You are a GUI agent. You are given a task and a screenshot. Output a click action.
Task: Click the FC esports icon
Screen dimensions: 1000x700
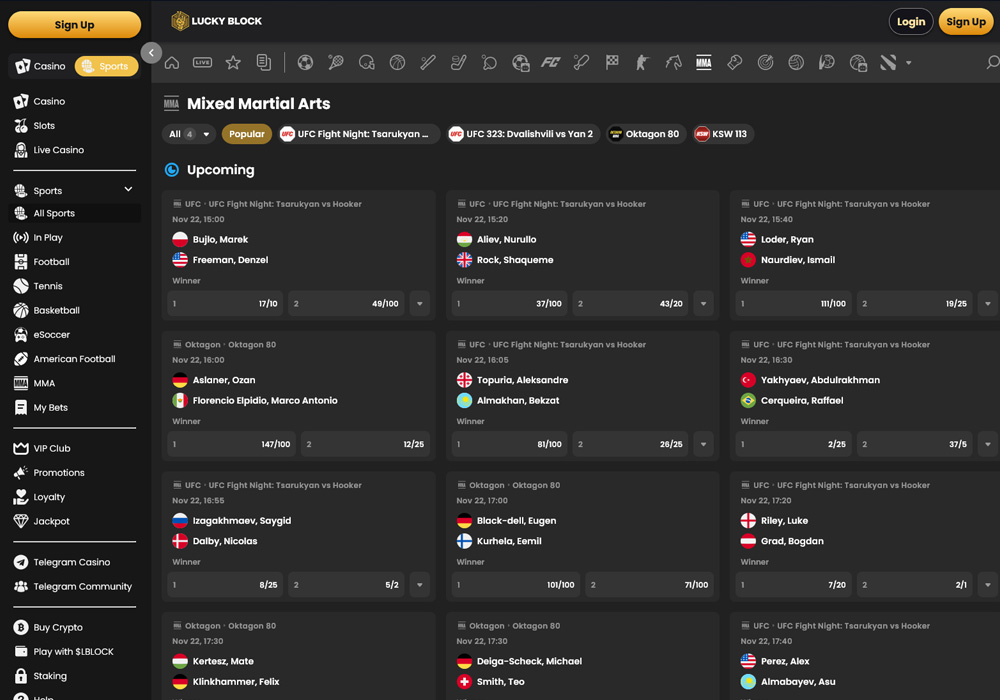(550, 63)
